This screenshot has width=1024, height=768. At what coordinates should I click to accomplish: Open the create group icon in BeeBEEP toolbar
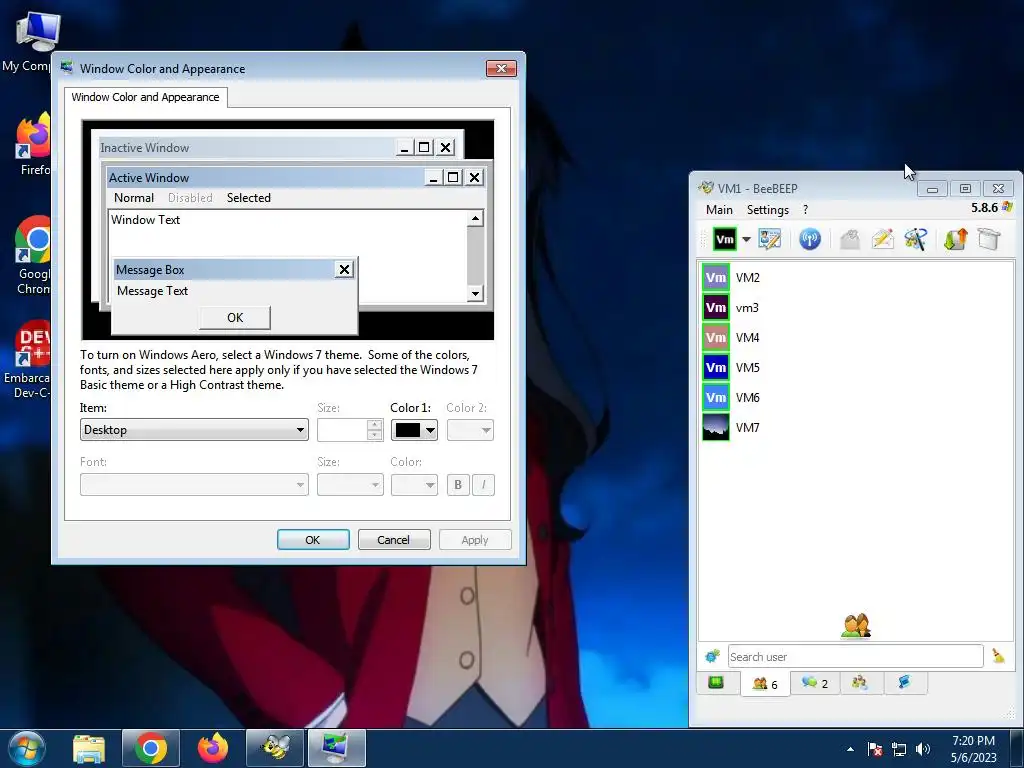coord(916,239)
